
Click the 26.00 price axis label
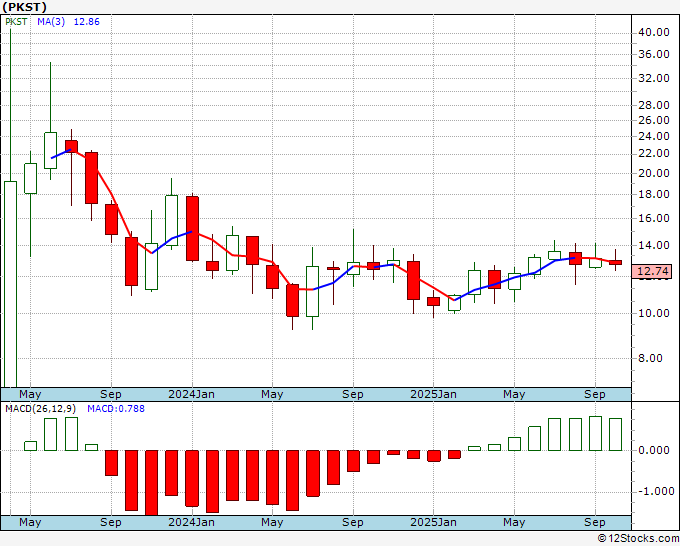click(653, 120)
